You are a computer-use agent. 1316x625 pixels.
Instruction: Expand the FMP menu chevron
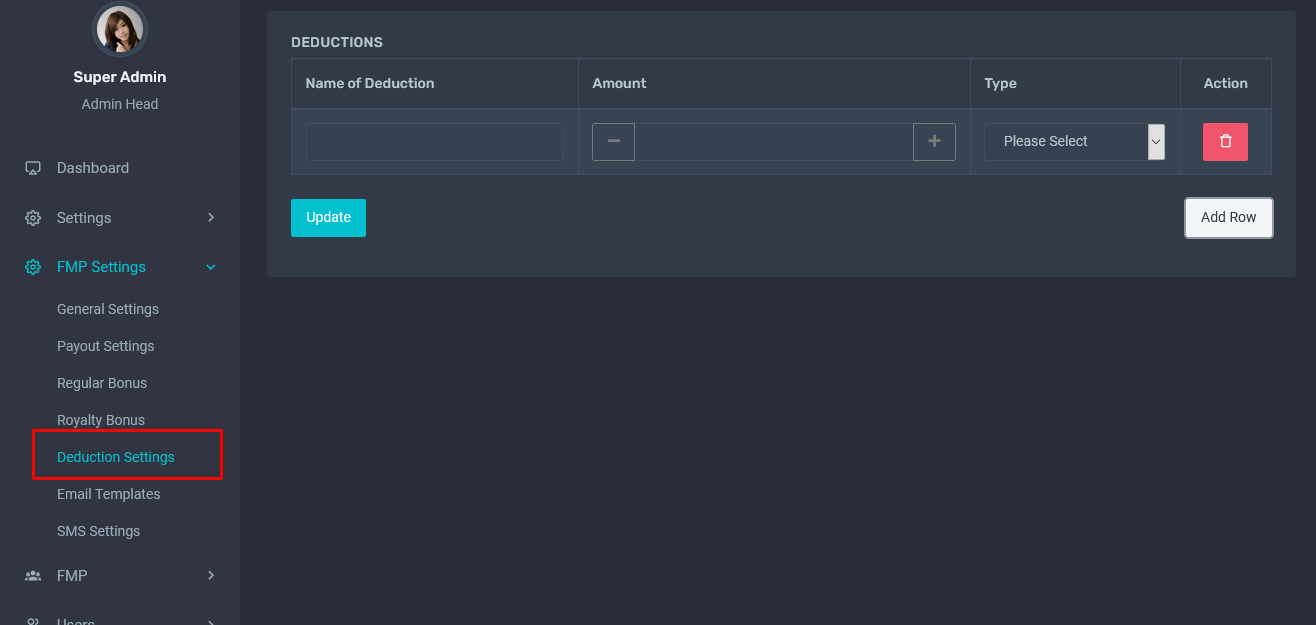[211, 576]
